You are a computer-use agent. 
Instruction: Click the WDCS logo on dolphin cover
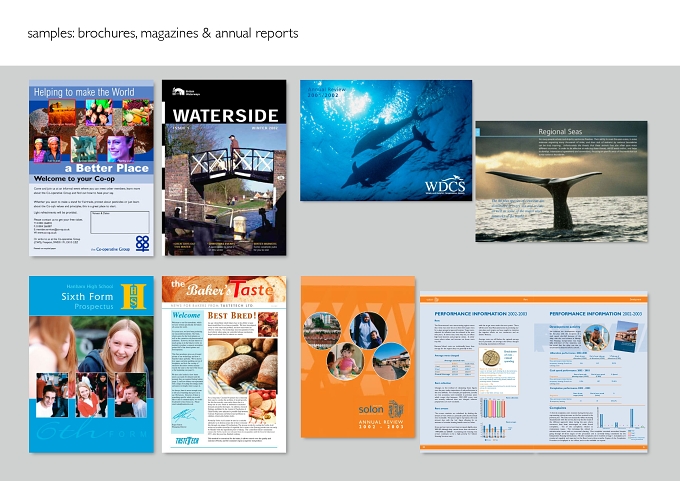pyautogui.click(x=445, y=184)
